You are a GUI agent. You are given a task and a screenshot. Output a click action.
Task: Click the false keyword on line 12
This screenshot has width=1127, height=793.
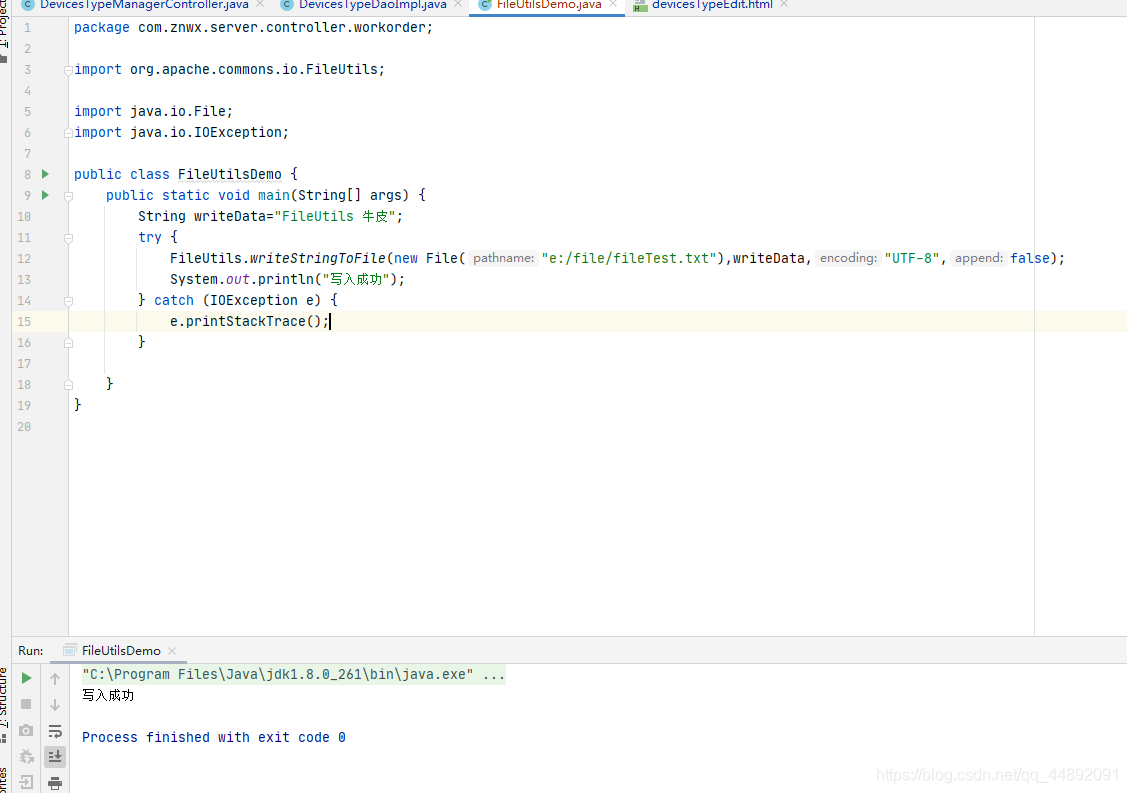tap(1030, 258)
